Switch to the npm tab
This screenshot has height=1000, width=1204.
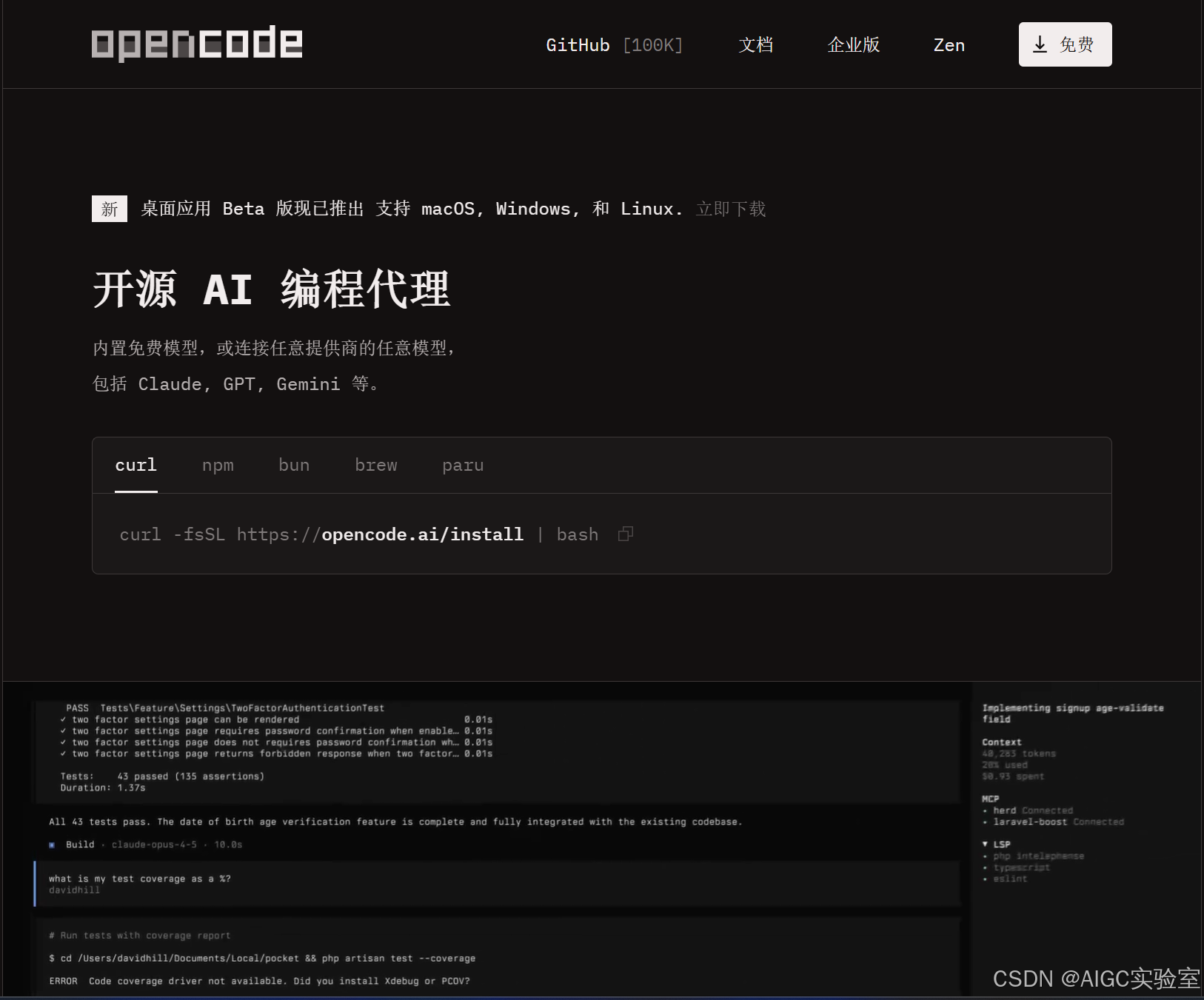coord(218,465)
